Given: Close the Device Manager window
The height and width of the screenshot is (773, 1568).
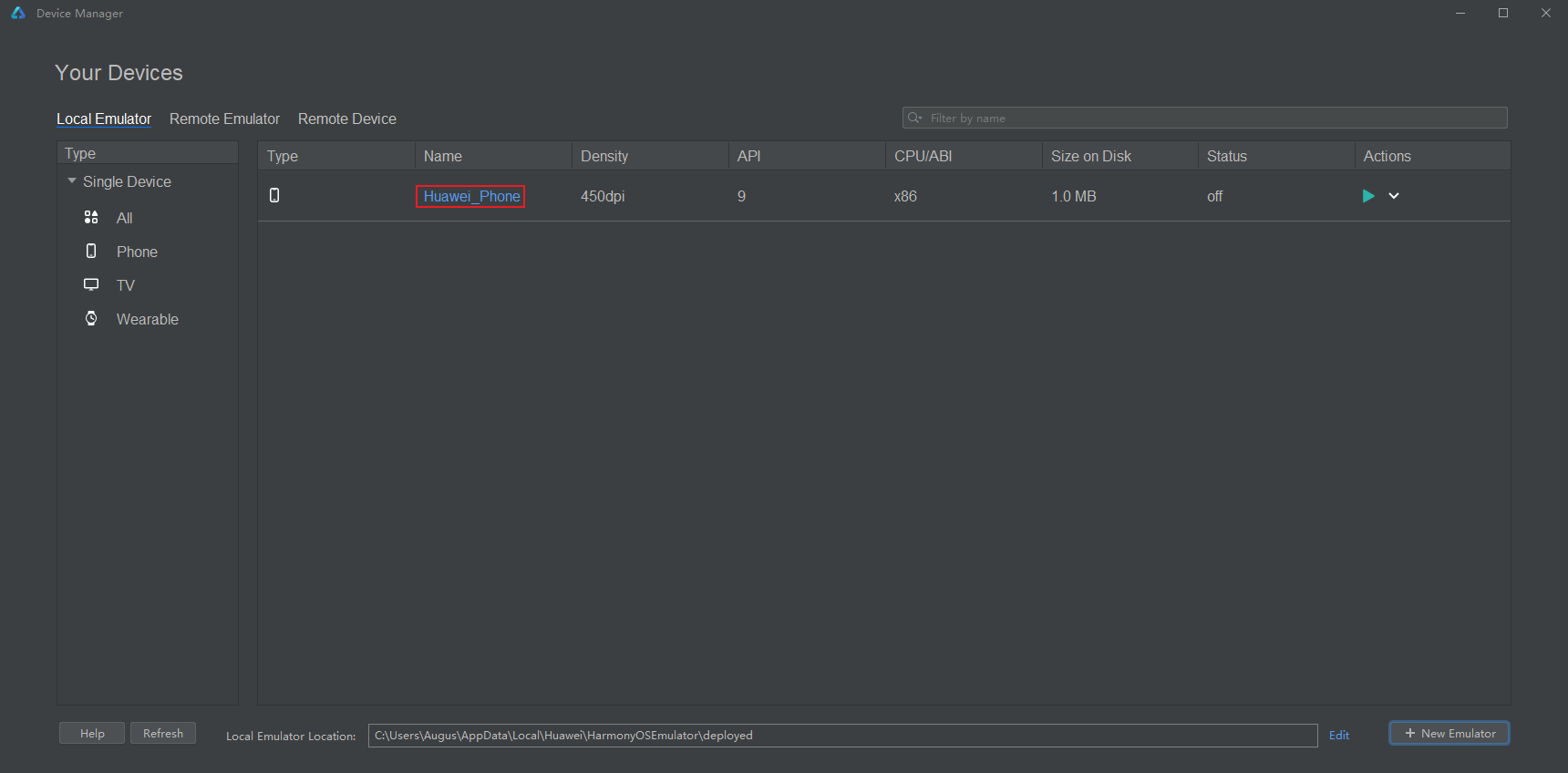Looking at the screenshot, I should coord(1546,13).
